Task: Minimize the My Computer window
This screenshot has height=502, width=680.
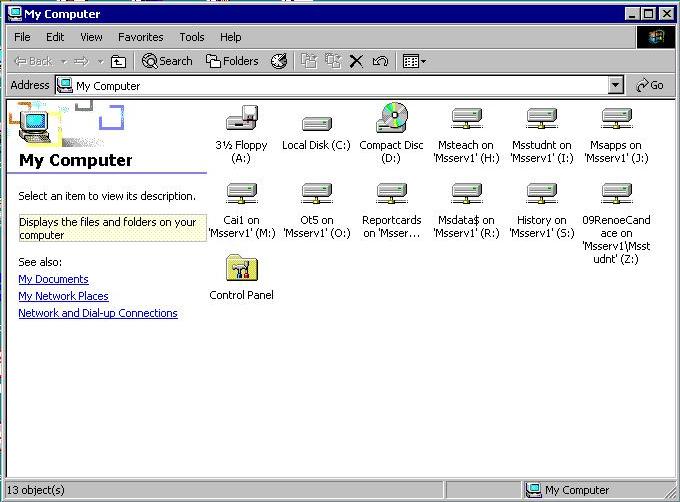Action: [x=632, y=14]
